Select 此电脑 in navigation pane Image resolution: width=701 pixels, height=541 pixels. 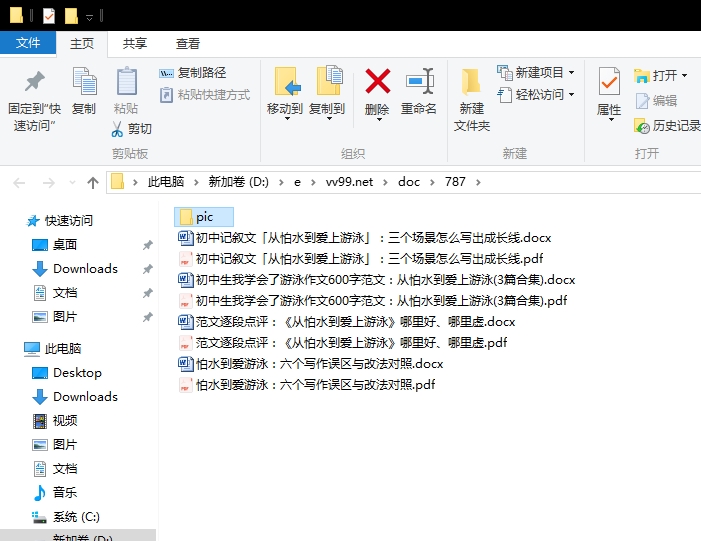tap(53, 349)
